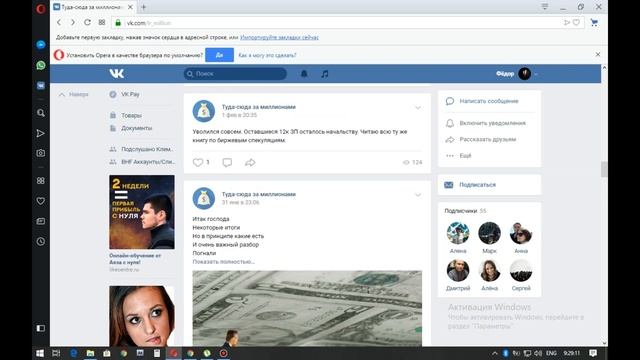Focus the VK search field

pos(235,74)
